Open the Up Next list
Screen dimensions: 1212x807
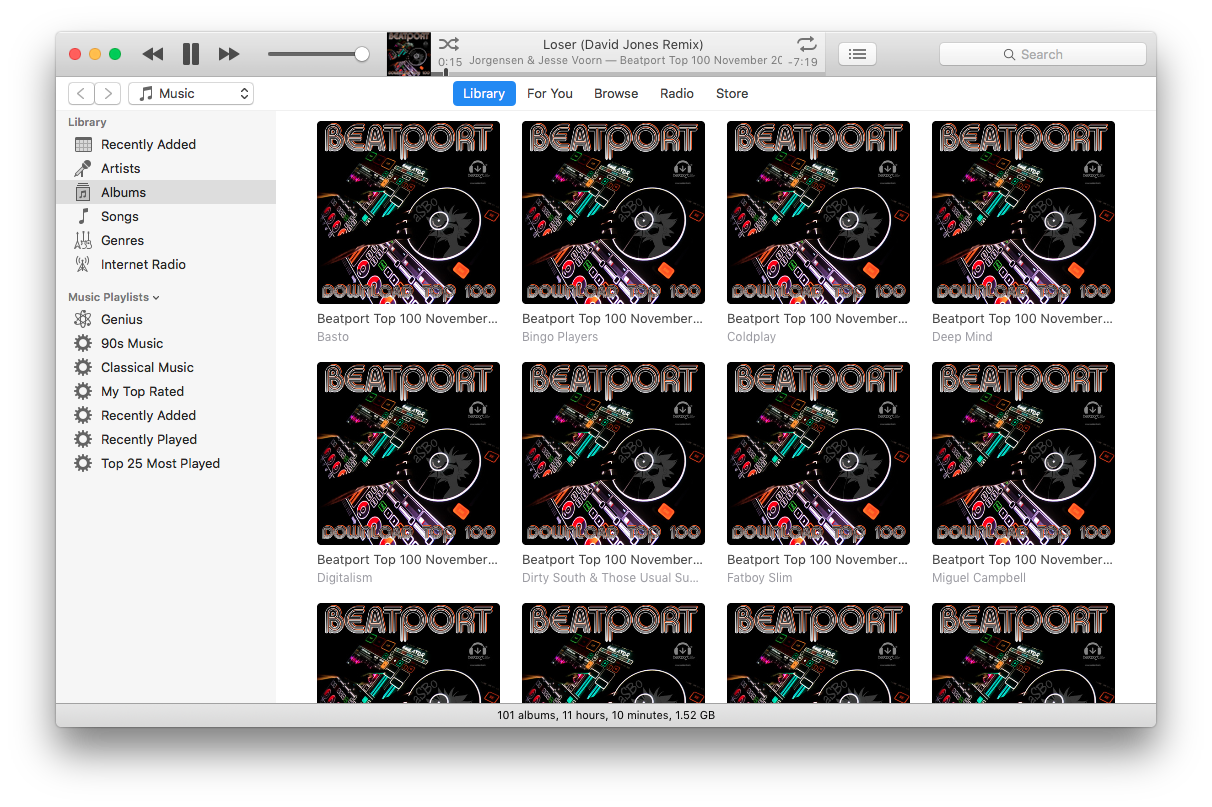coord(857,54)
